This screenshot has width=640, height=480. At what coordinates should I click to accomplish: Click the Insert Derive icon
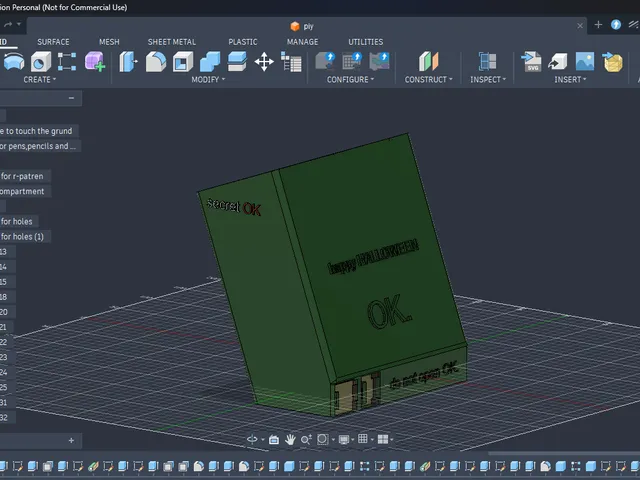click(558, 62)
